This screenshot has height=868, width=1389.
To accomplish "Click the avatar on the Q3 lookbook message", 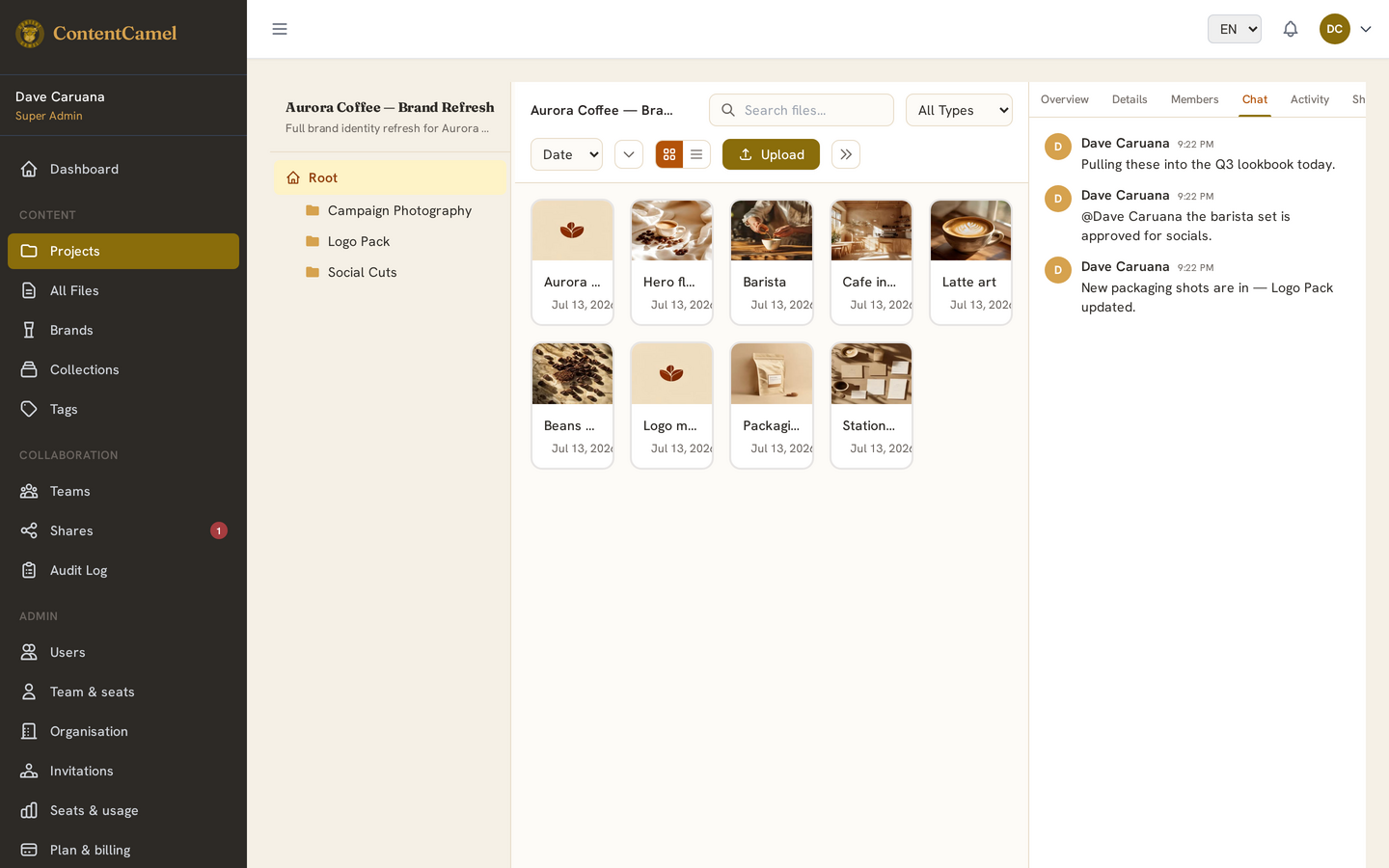I will tap(1058, 147).
